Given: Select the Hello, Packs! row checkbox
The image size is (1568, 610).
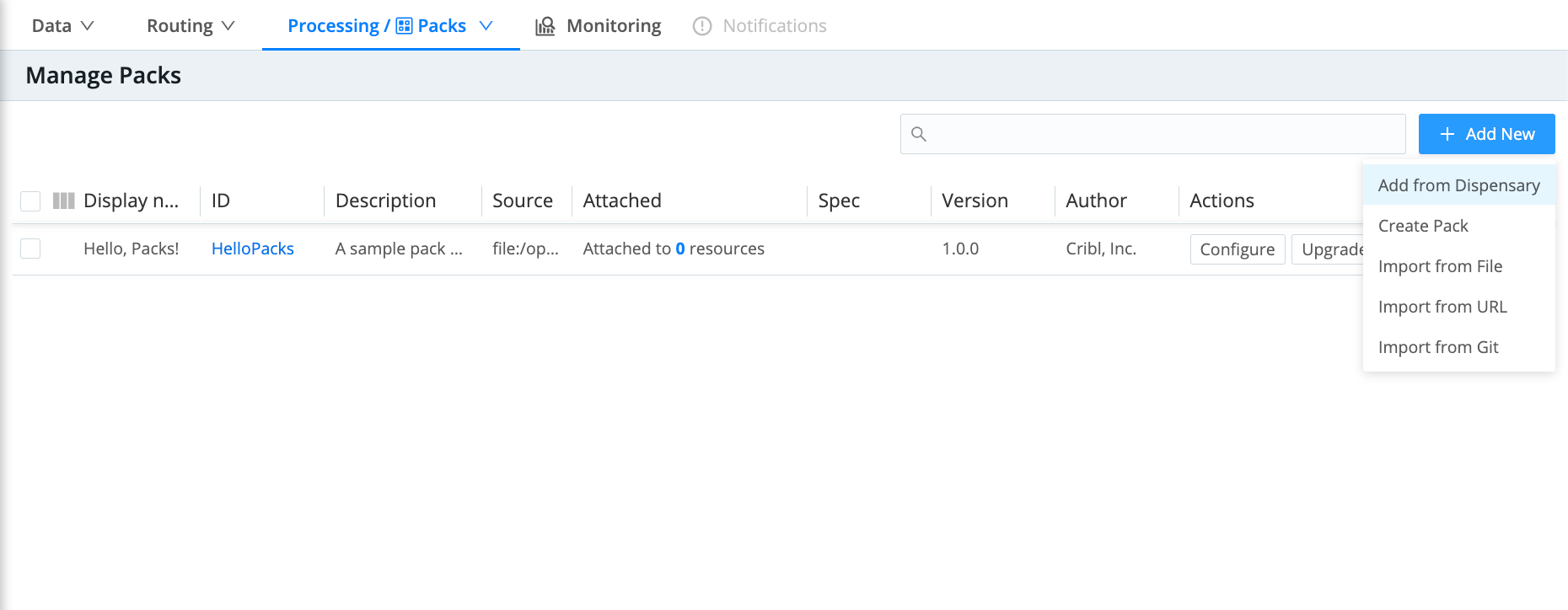Looking at the screenshot, I should point(30,249).
